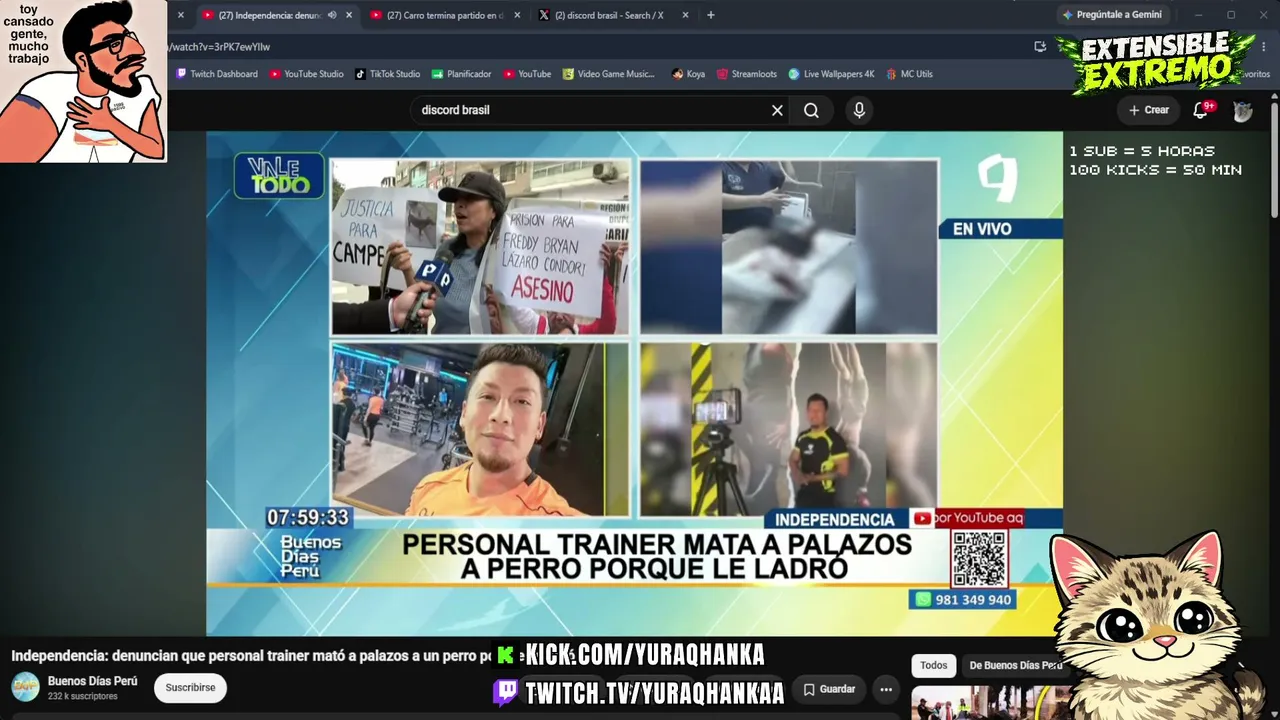The image size is (1280, 720).
Task: Open the YouTube account avatar menu
Action: tap(1243, 111)
